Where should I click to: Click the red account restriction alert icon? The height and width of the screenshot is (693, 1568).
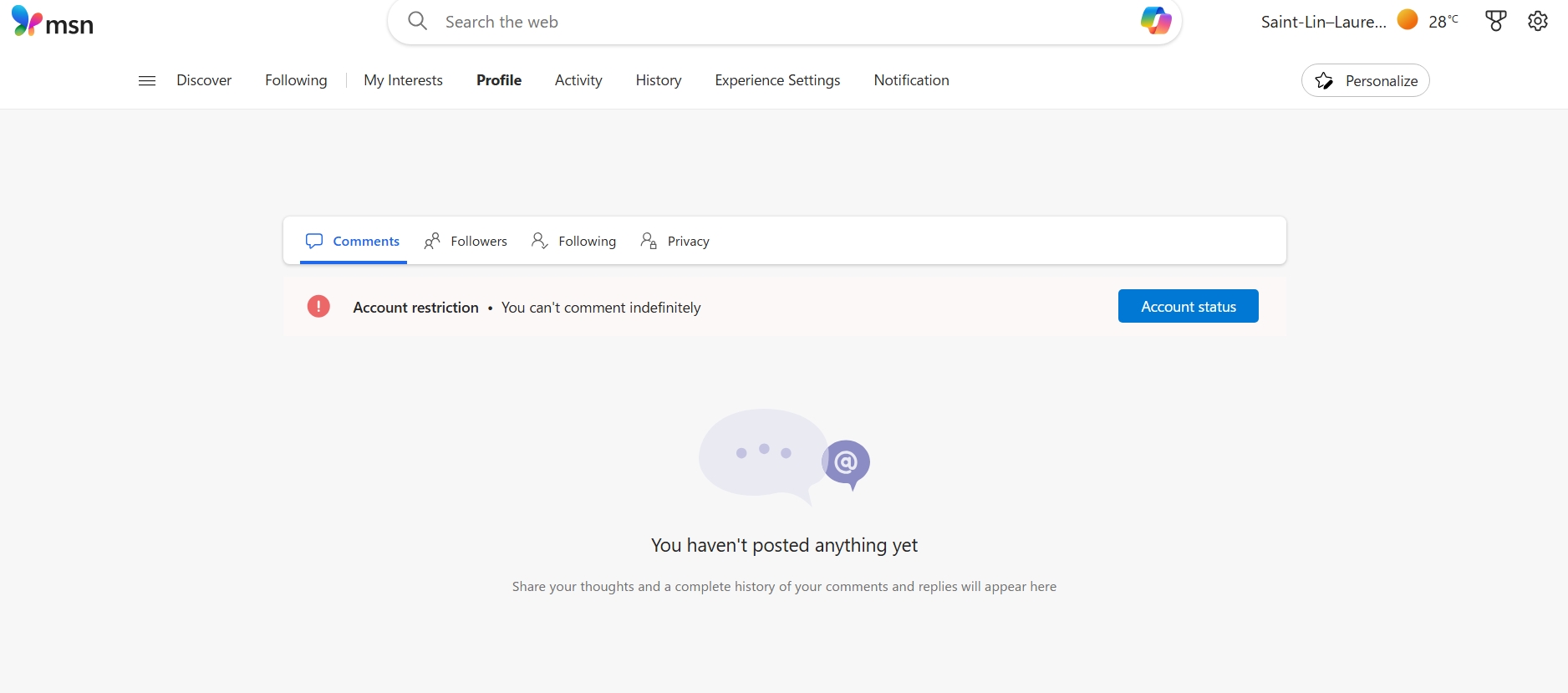[318, 307]
